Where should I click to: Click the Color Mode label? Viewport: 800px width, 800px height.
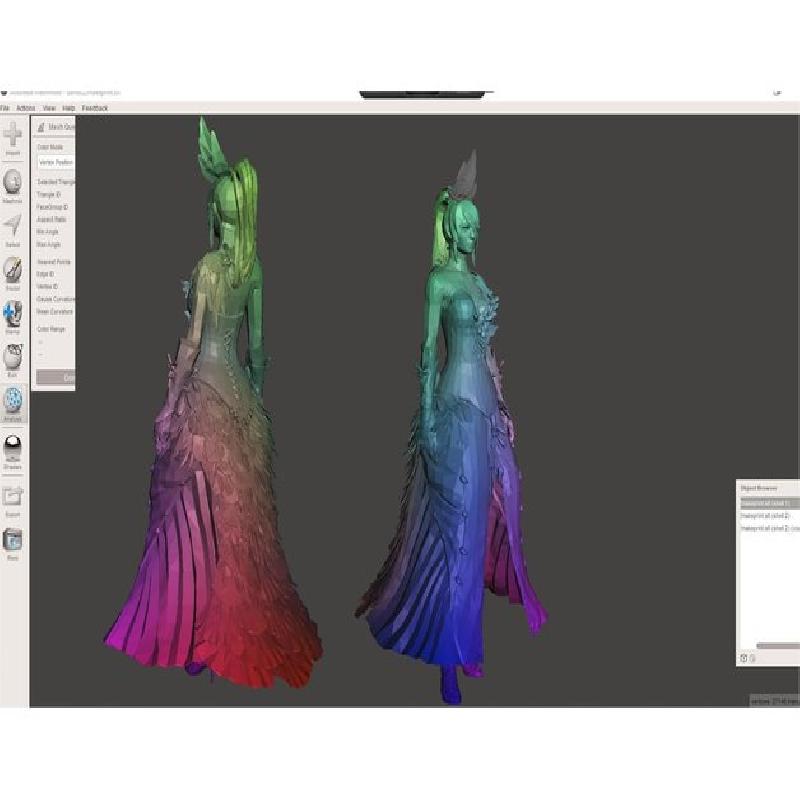pos(50,147)
